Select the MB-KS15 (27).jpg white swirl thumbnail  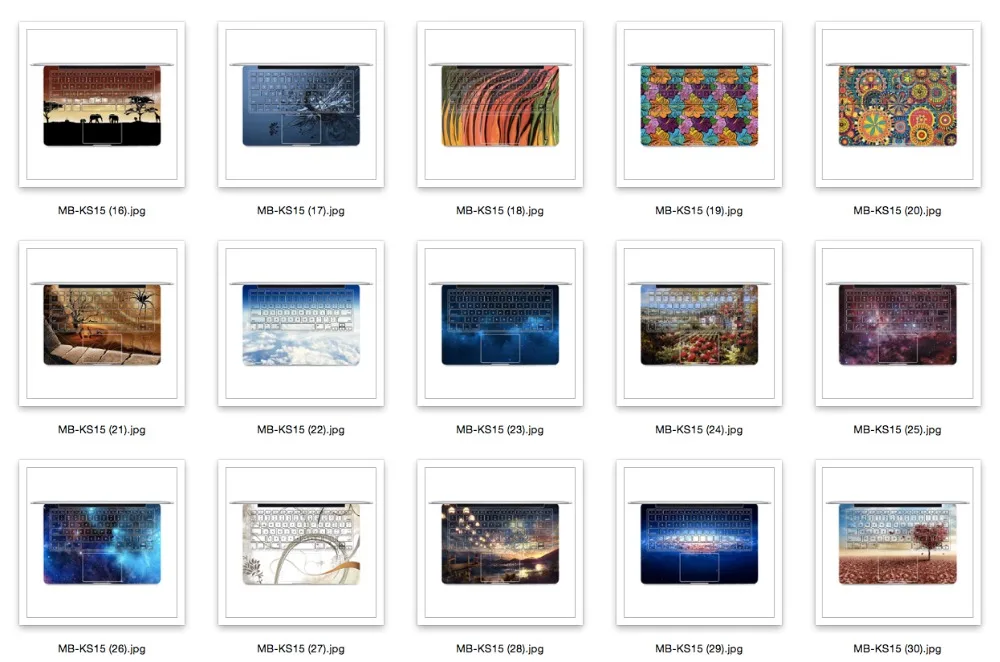[x=301, y=543]
